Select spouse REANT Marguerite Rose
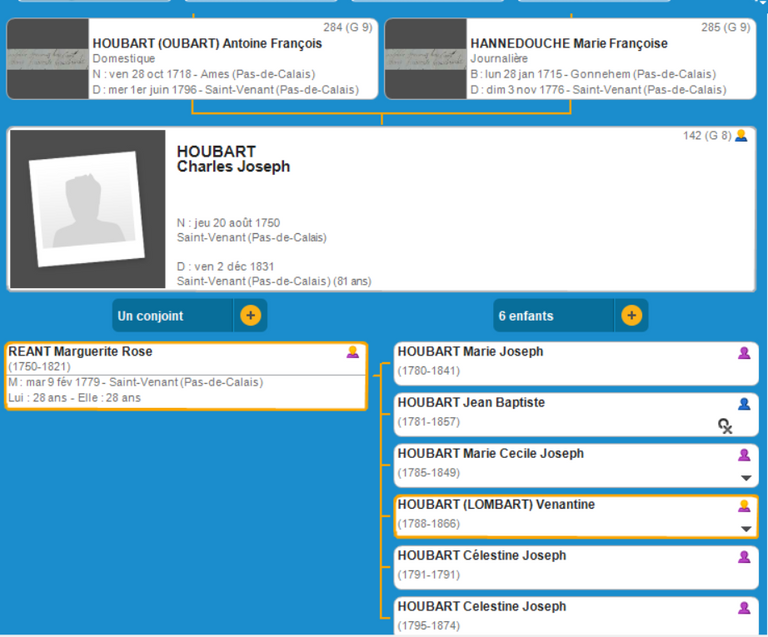 [150, 375]
